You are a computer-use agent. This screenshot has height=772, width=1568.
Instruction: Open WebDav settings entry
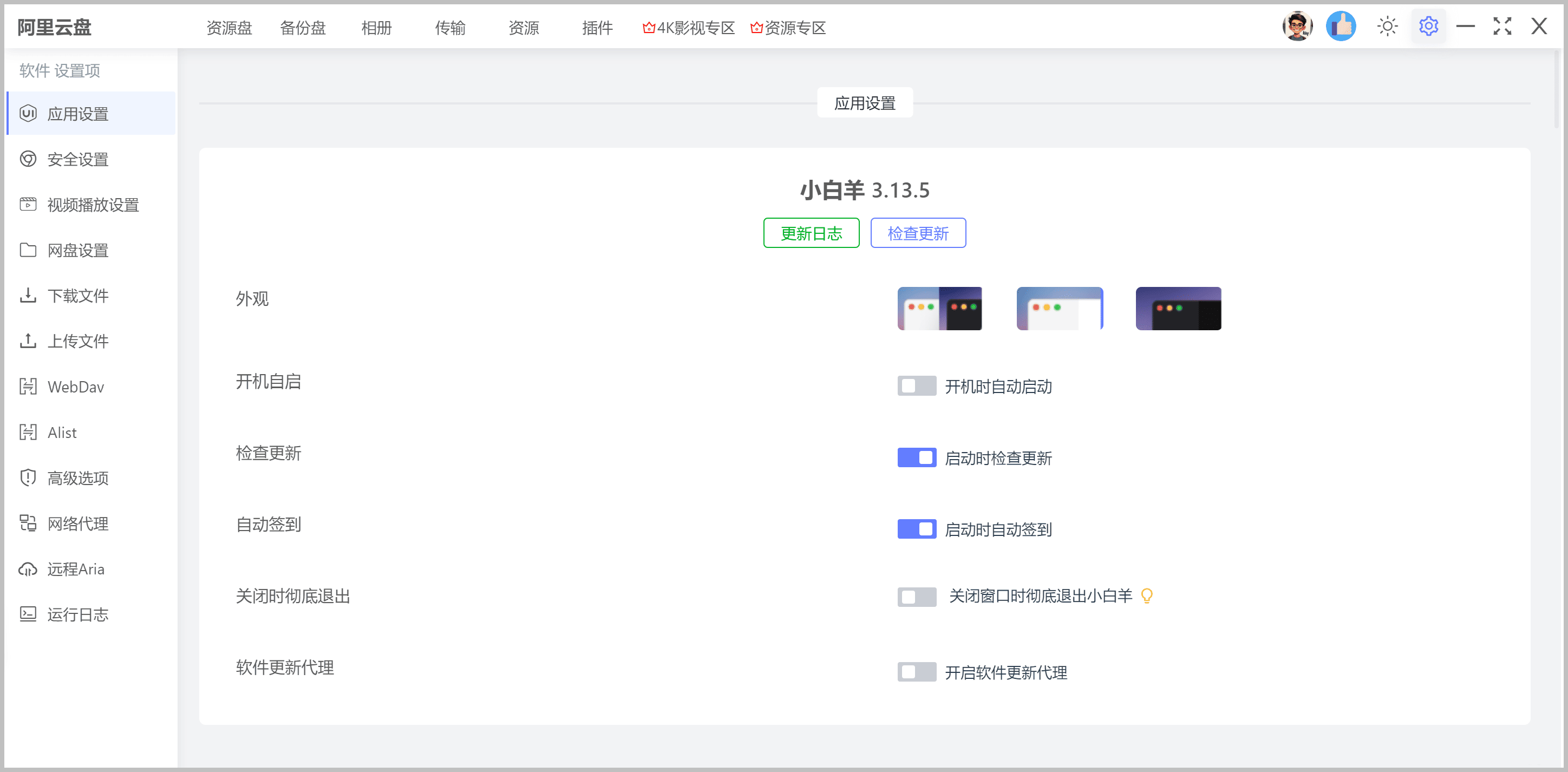coord(92,387)
